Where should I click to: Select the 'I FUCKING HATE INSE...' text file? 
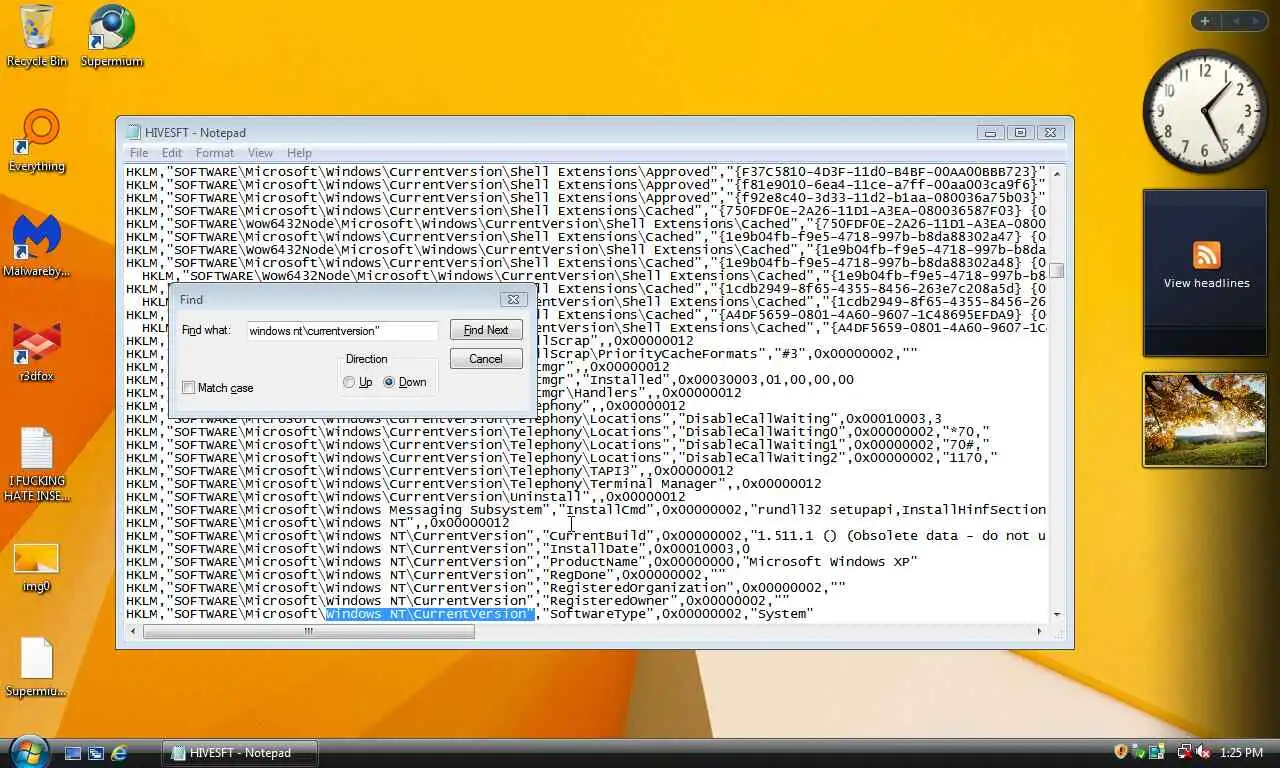(x=37, y=463)
